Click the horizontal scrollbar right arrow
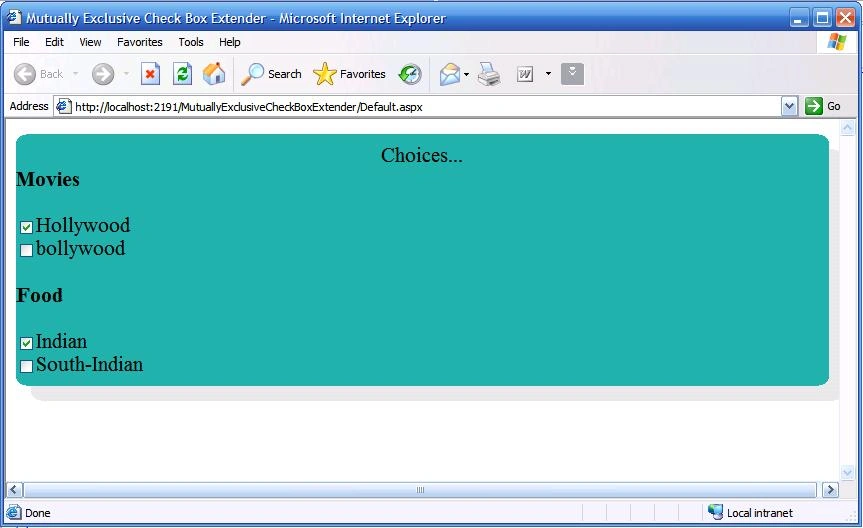 click(x=830, y=489)
